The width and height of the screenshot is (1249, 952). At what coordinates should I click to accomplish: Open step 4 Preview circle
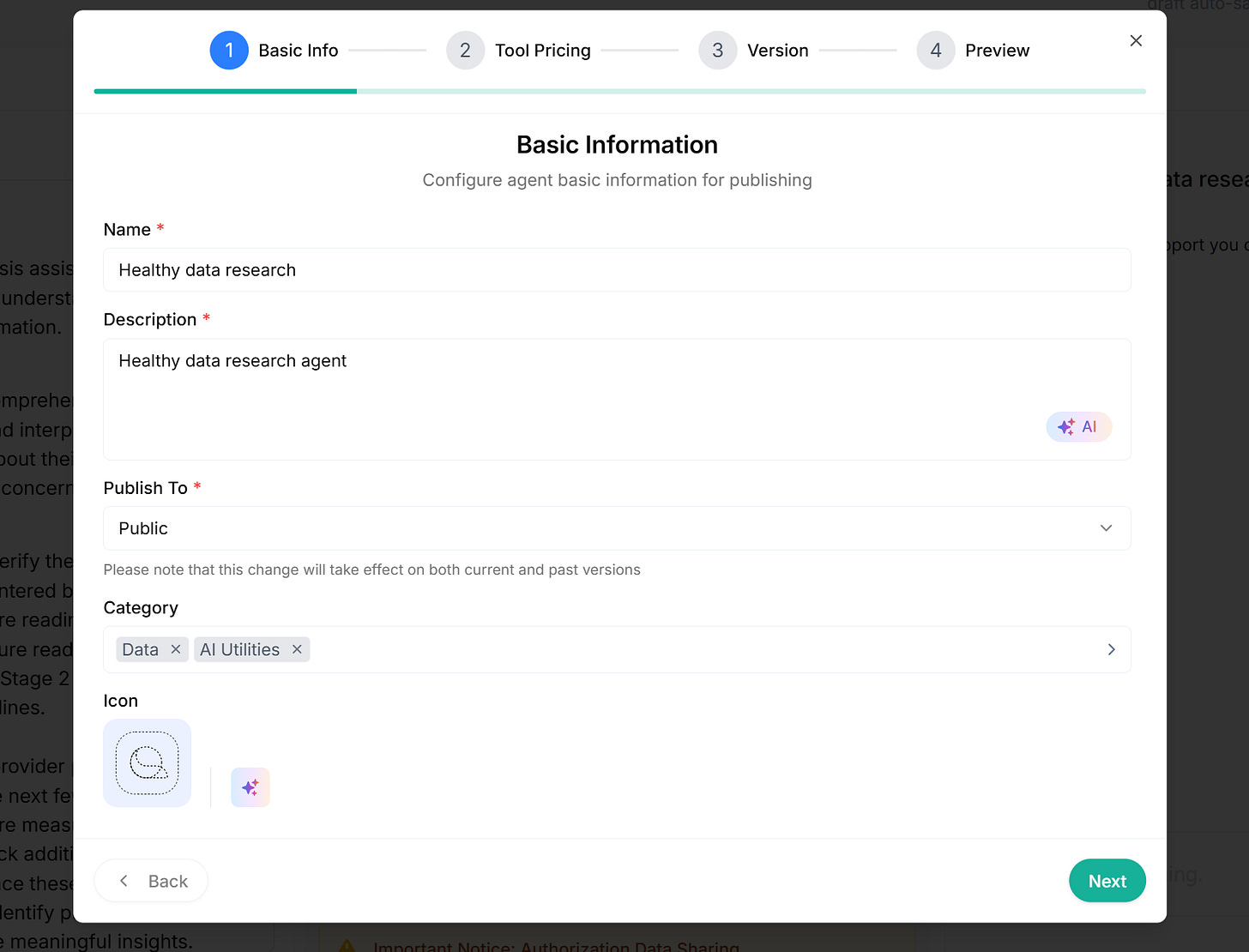tap(936, 51)
